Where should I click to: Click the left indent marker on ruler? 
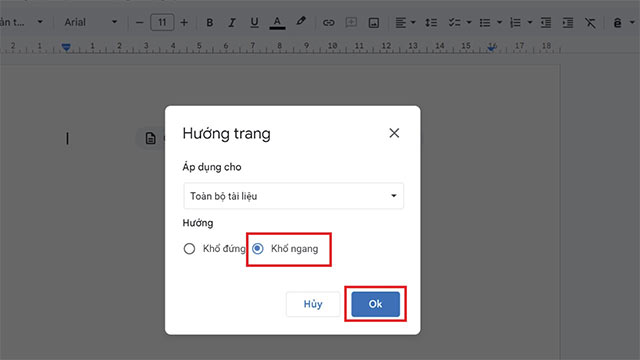(x=66, y=48)
